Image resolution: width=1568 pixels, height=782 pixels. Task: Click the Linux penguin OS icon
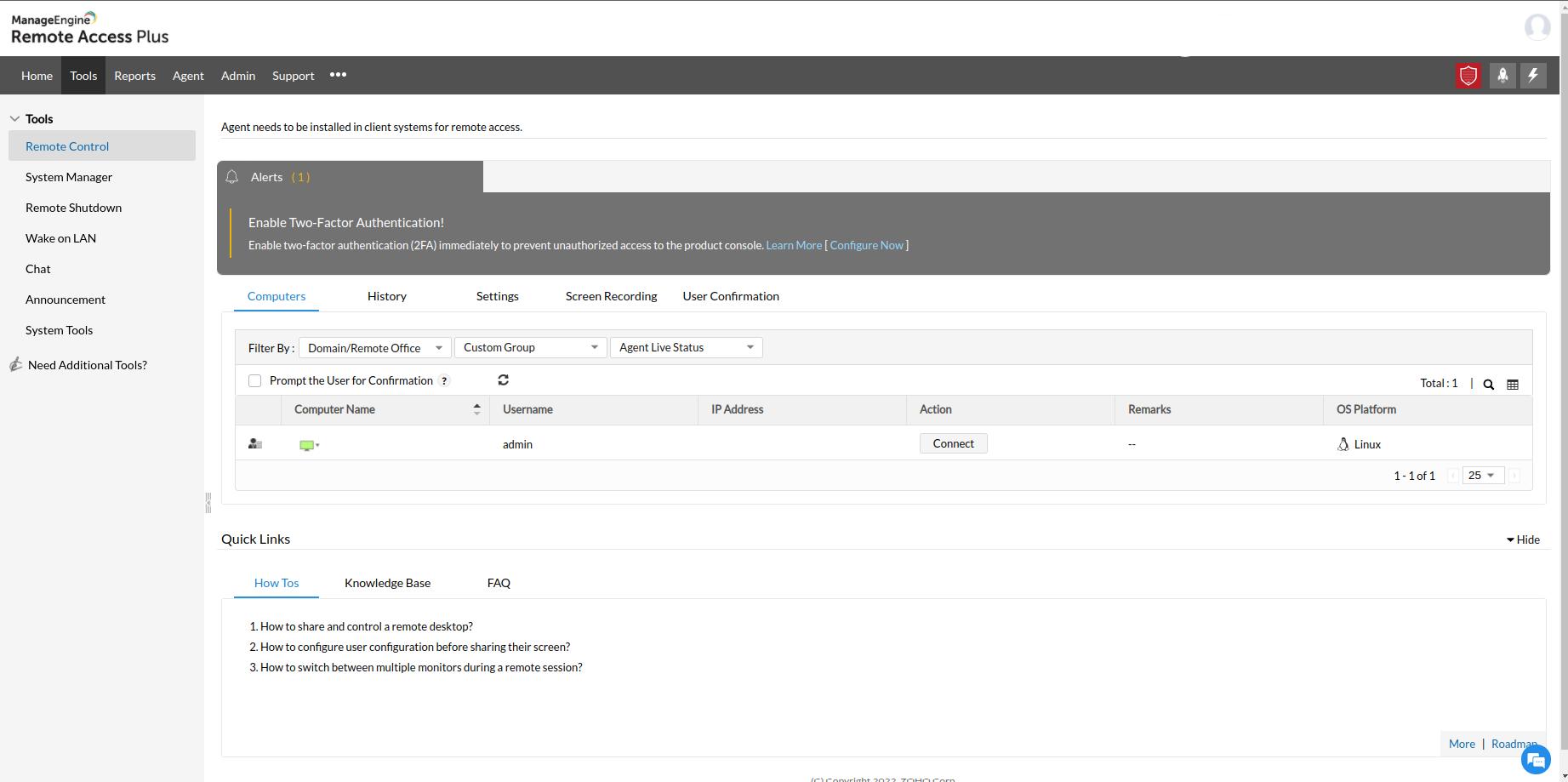click(1343, 444)
